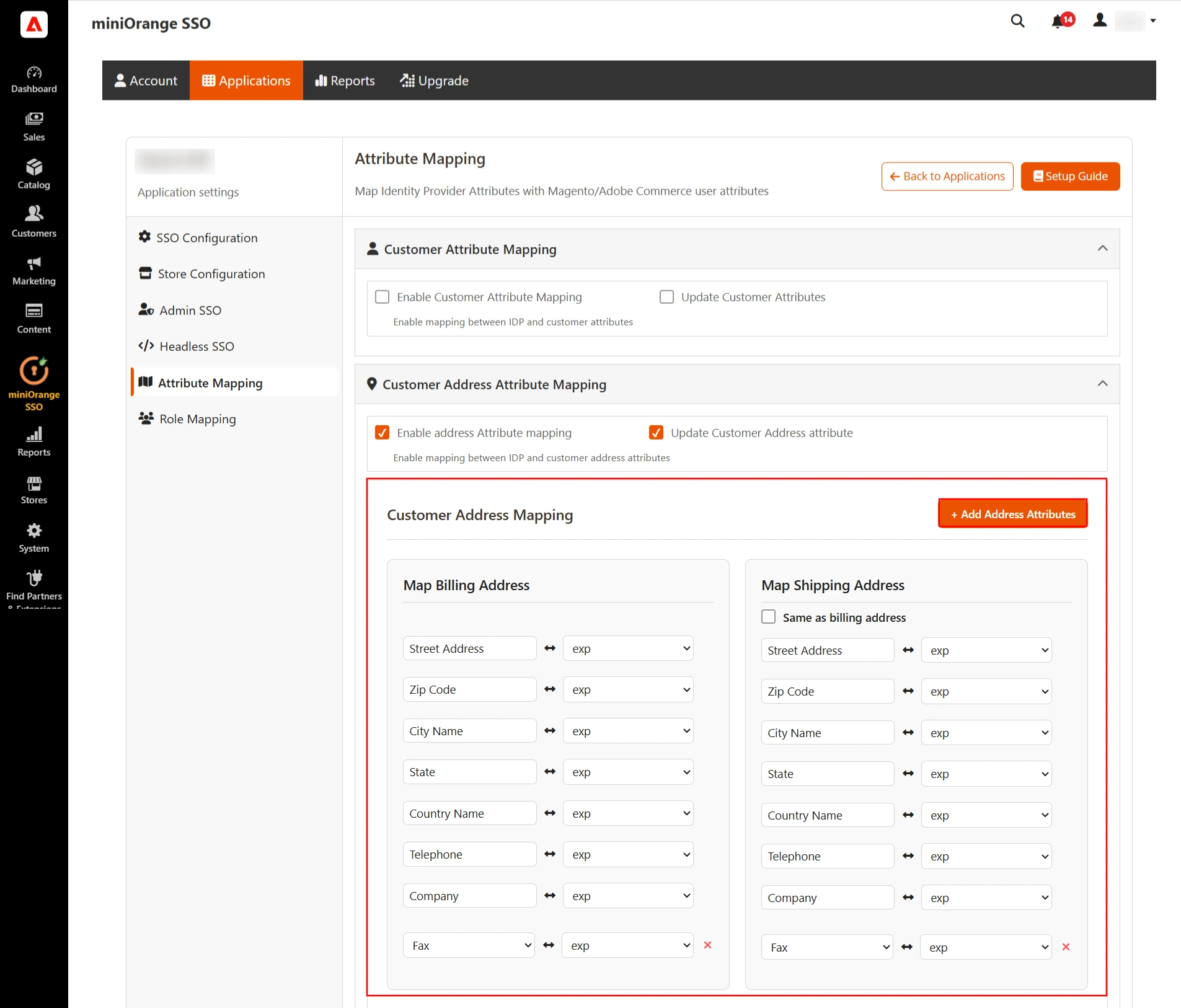Screen dimensions: 1181x1008
Task: Open billing Telephone exp dropdown
Action: pyautogui.click(x=628, y=854)
